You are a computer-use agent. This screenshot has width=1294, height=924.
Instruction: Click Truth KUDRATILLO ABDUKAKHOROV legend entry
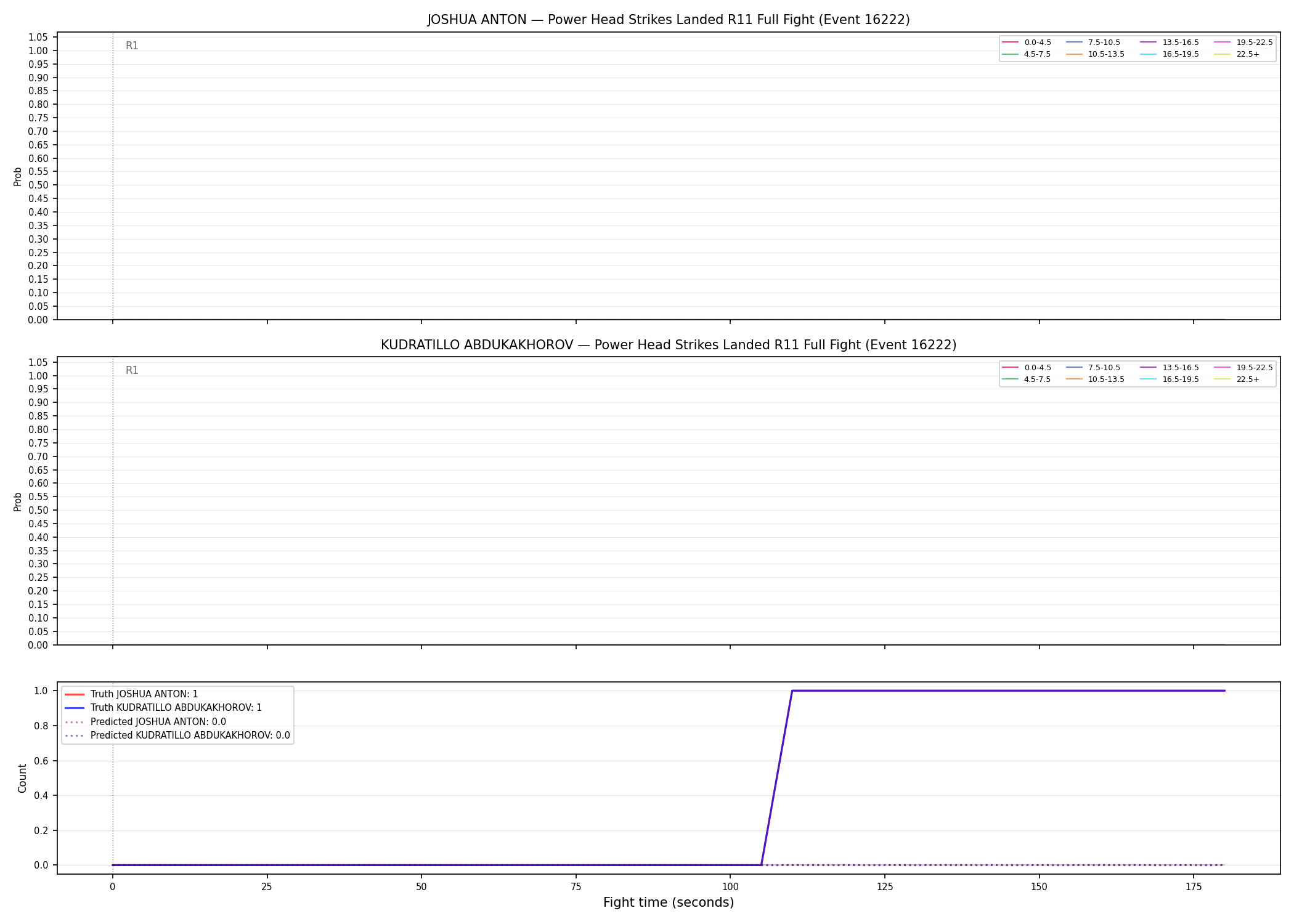coord(163,708)
